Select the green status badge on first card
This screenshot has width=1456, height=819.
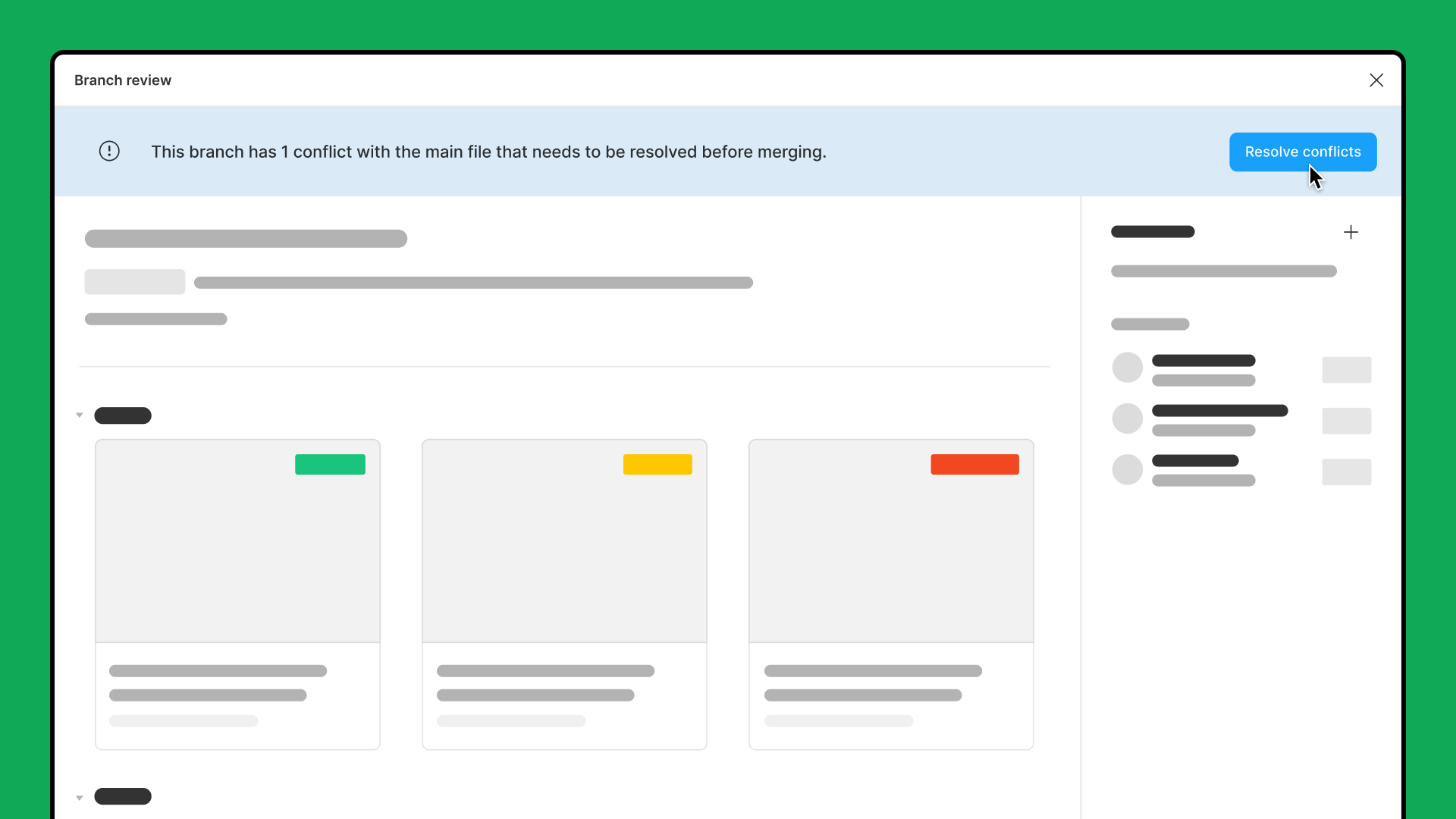pyautogui.click(x=330, y=464)
